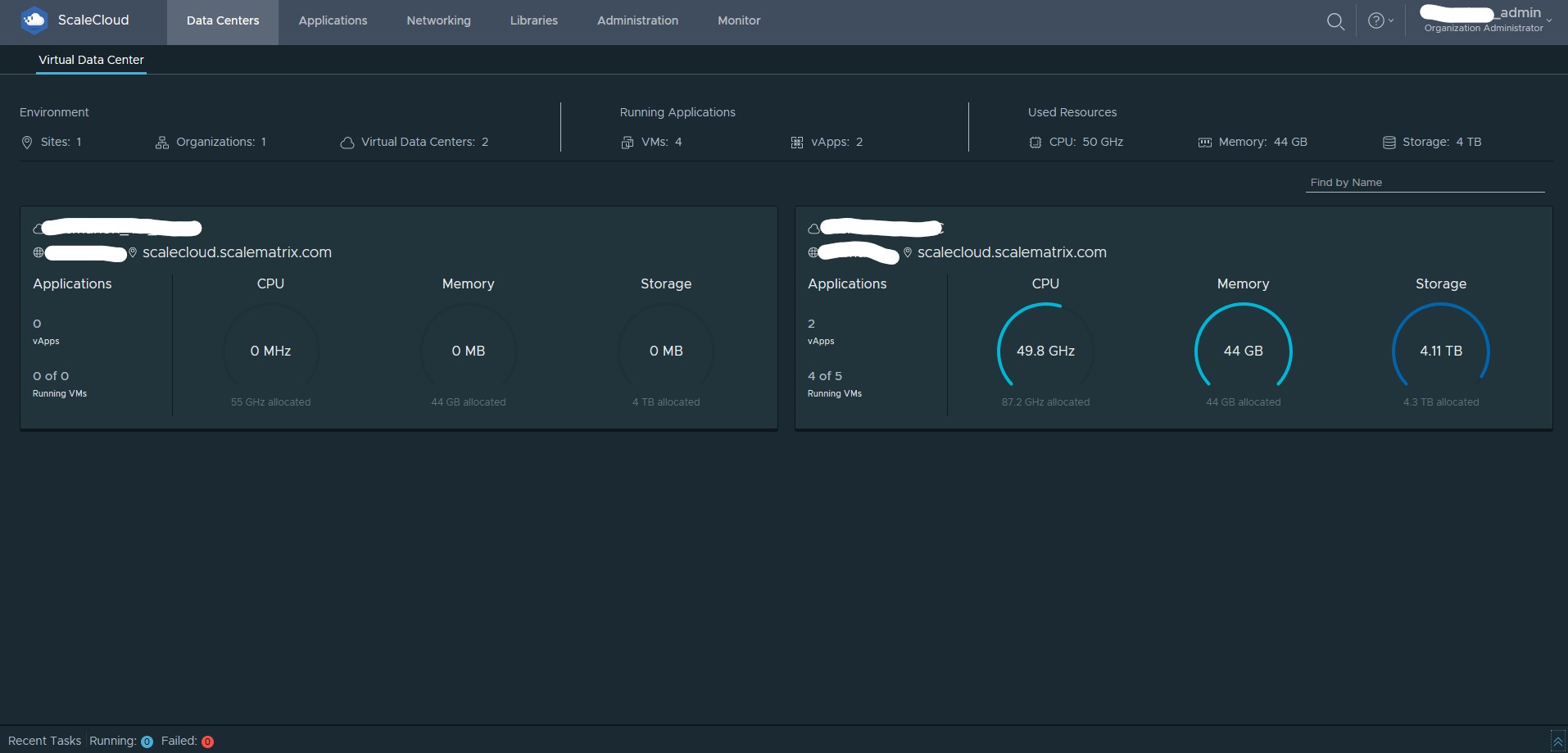Click the Storage disk icon in Used Resources
This screenshot has height=753, width=1568.
[x=1389, y=143]
